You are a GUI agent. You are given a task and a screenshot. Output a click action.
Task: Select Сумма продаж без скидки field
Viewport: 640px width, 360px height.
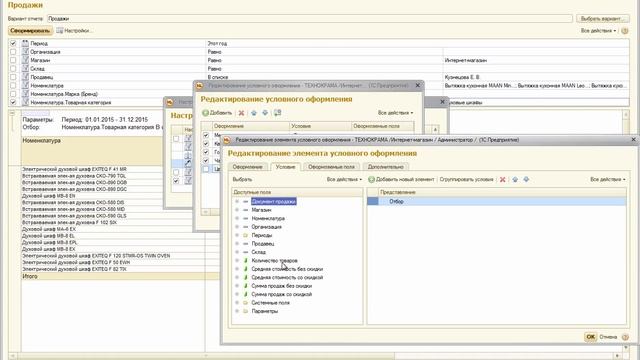282,286
